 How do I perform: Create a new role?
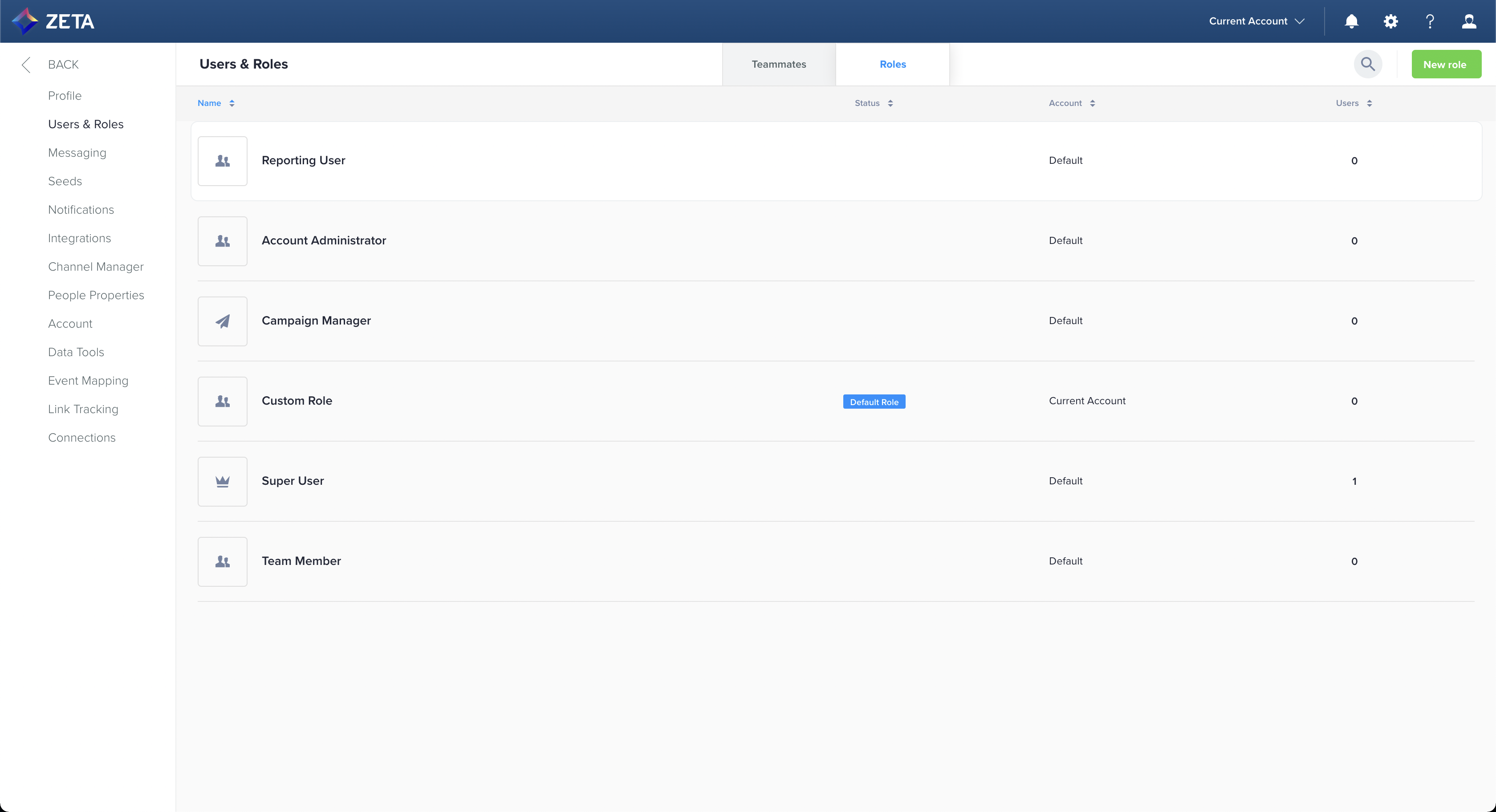tap(1445, 65)
